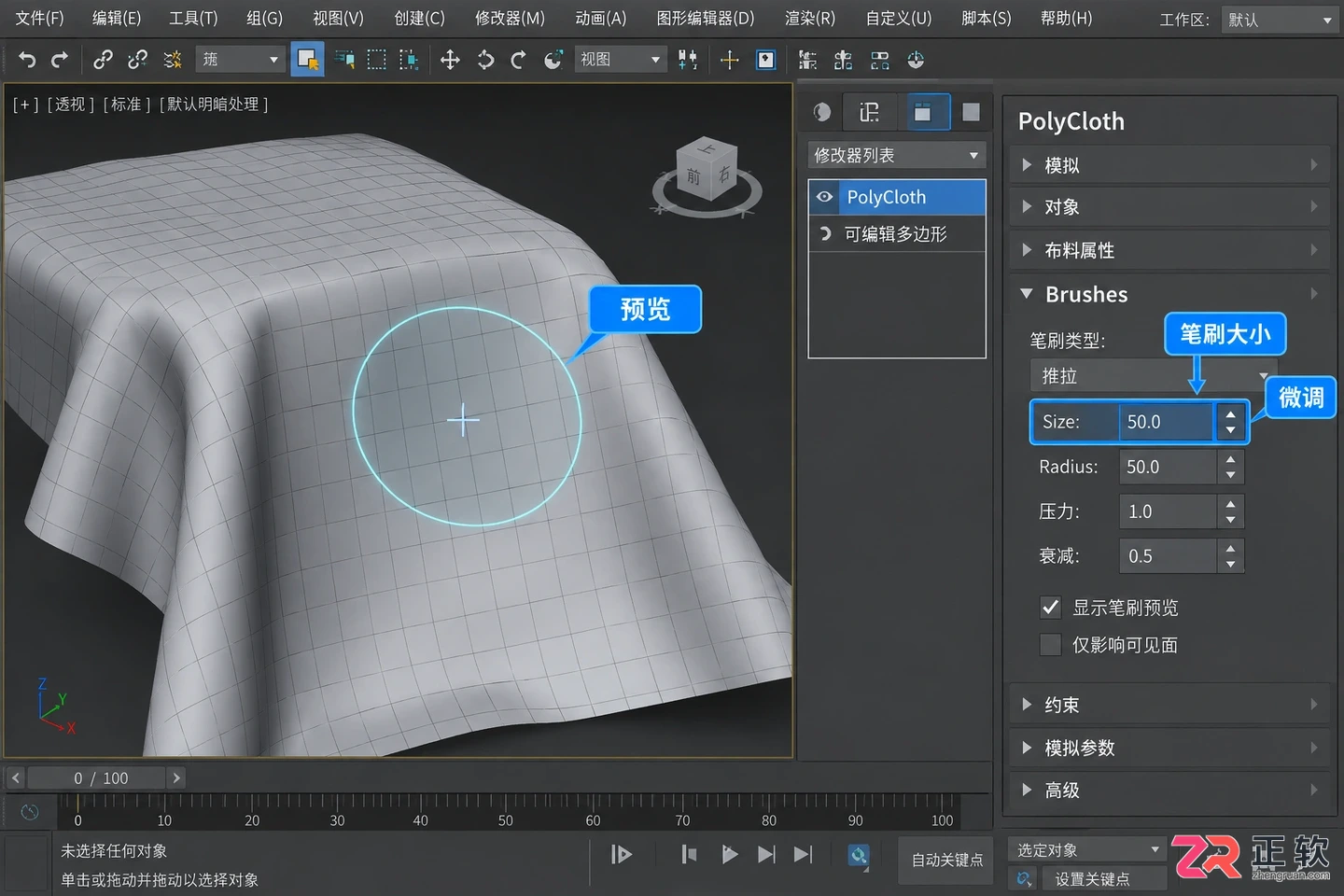This screenshot has width=1344, height=896.
Task: Click the Unlink Selection icon
Action: [137, 60]
